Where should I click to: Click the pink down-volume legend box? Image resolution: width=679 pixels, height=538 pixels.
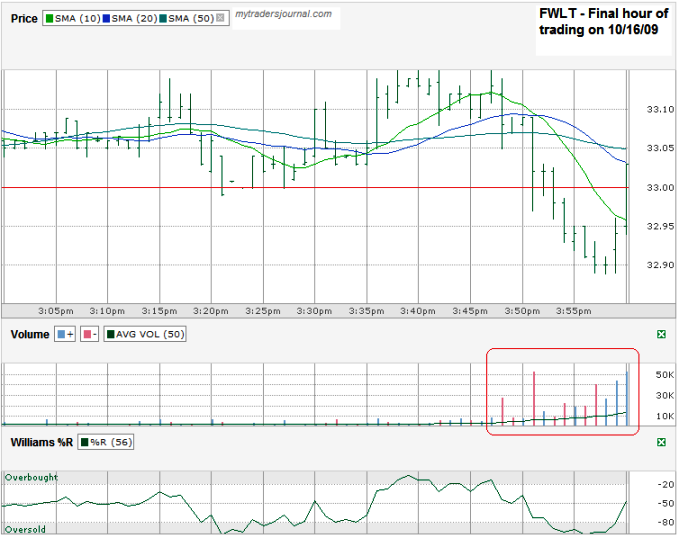pyautogui.click(x=90, y=334)
